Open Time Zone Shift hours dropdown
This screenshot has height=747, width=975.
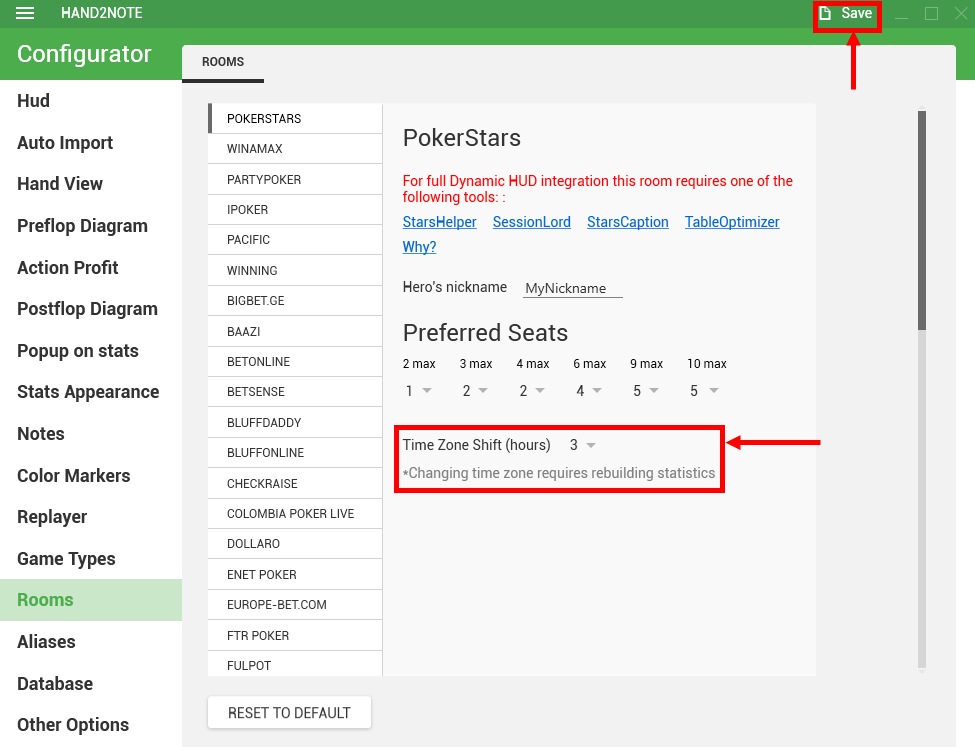coord(583,445)
